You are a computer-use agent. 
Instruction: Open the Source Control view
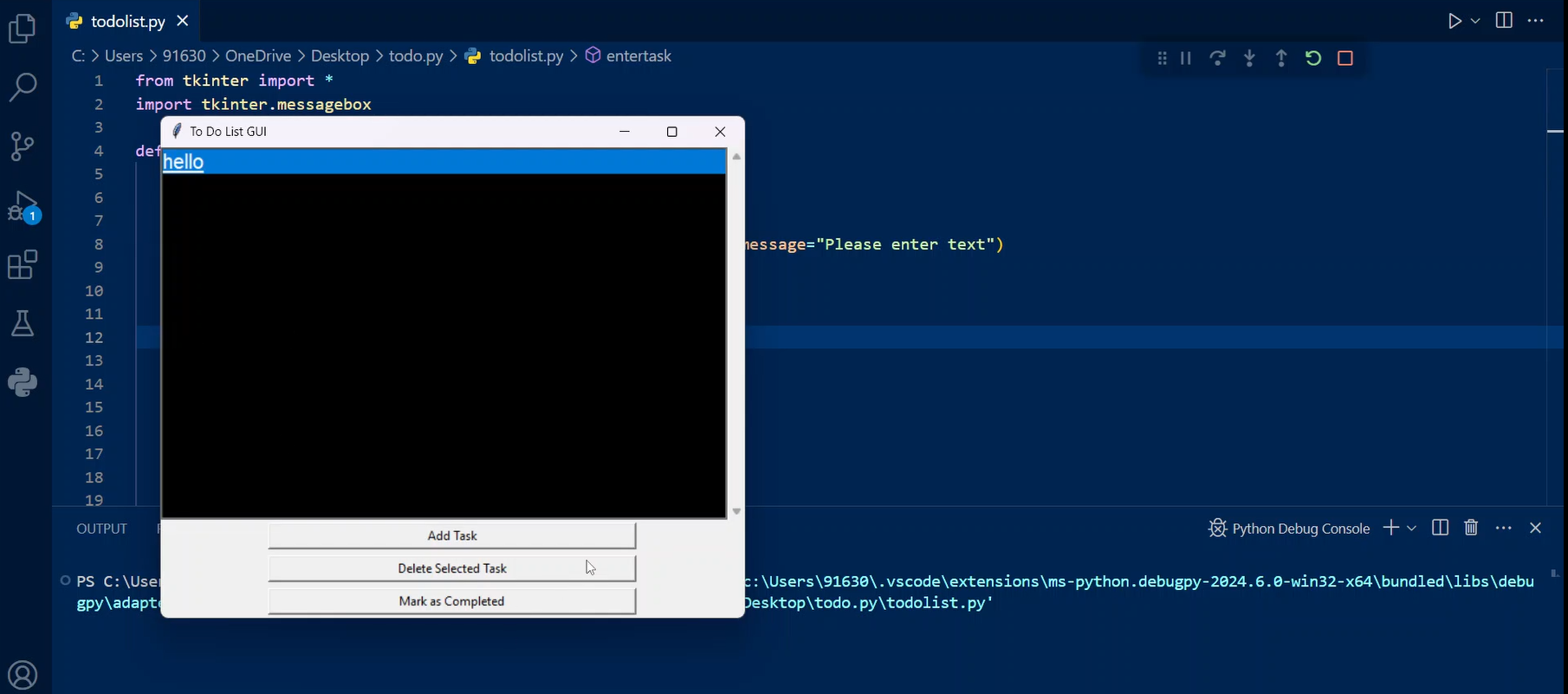(23, 146)
